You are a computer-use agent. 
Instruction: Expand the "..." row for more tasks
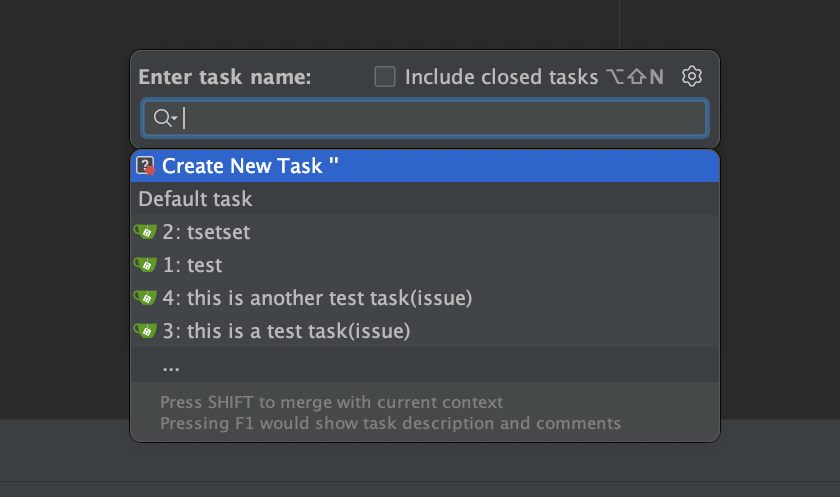pyautogui.click(x=171, y=366)
